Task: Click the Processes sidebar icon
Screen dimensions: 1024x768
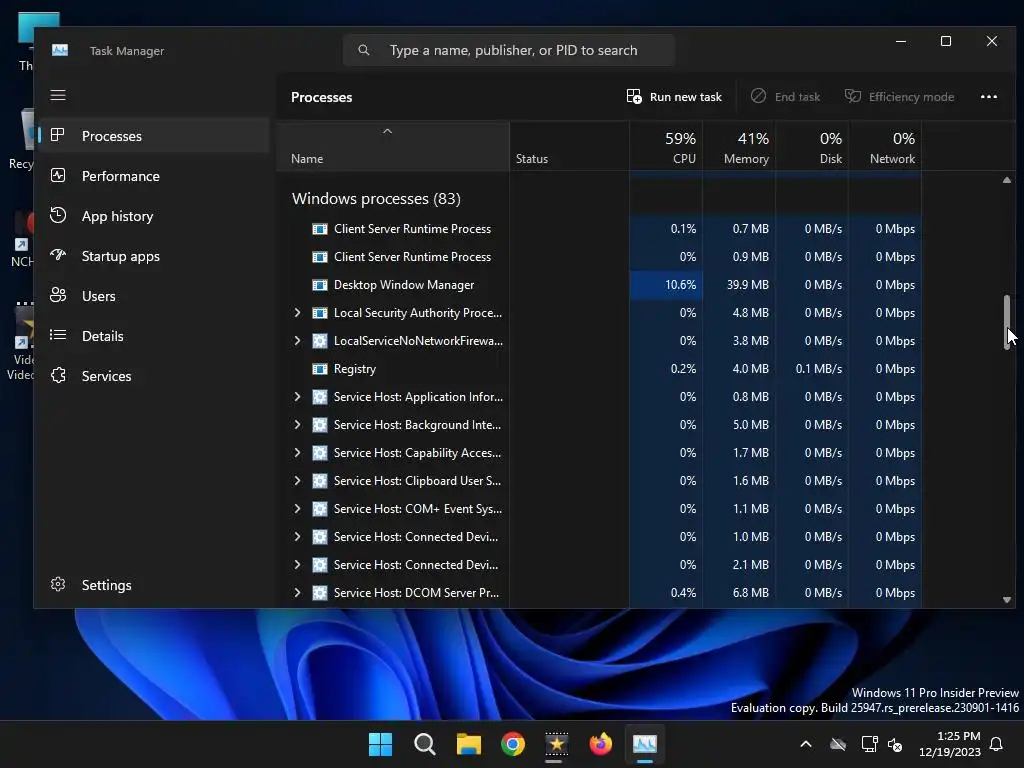Action: coord(57,135)
